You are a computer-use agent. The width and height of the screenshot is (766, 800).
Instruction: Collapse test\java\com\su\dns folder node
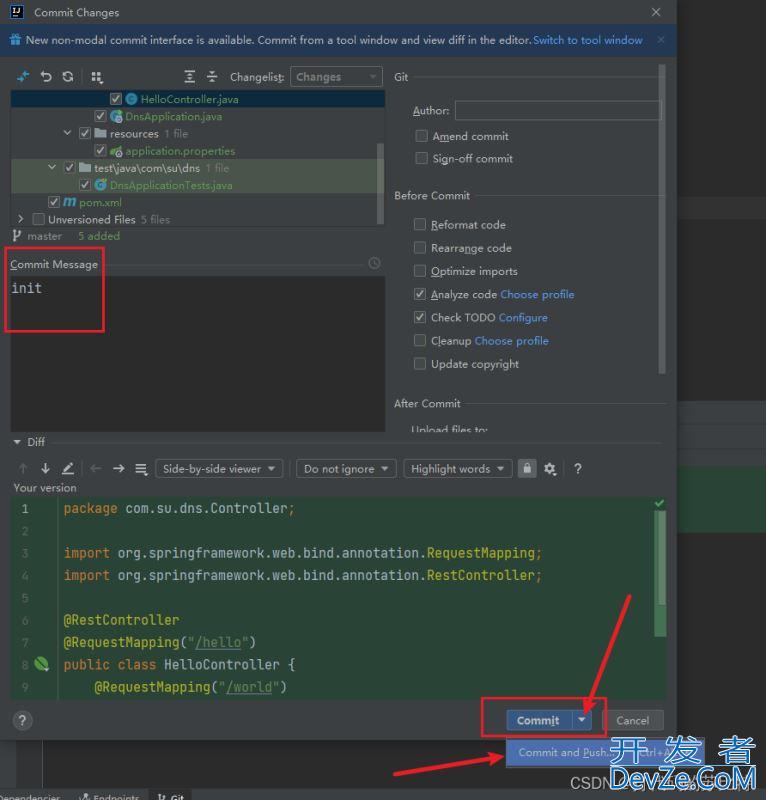pyautogui.click(x=52, y=167)
